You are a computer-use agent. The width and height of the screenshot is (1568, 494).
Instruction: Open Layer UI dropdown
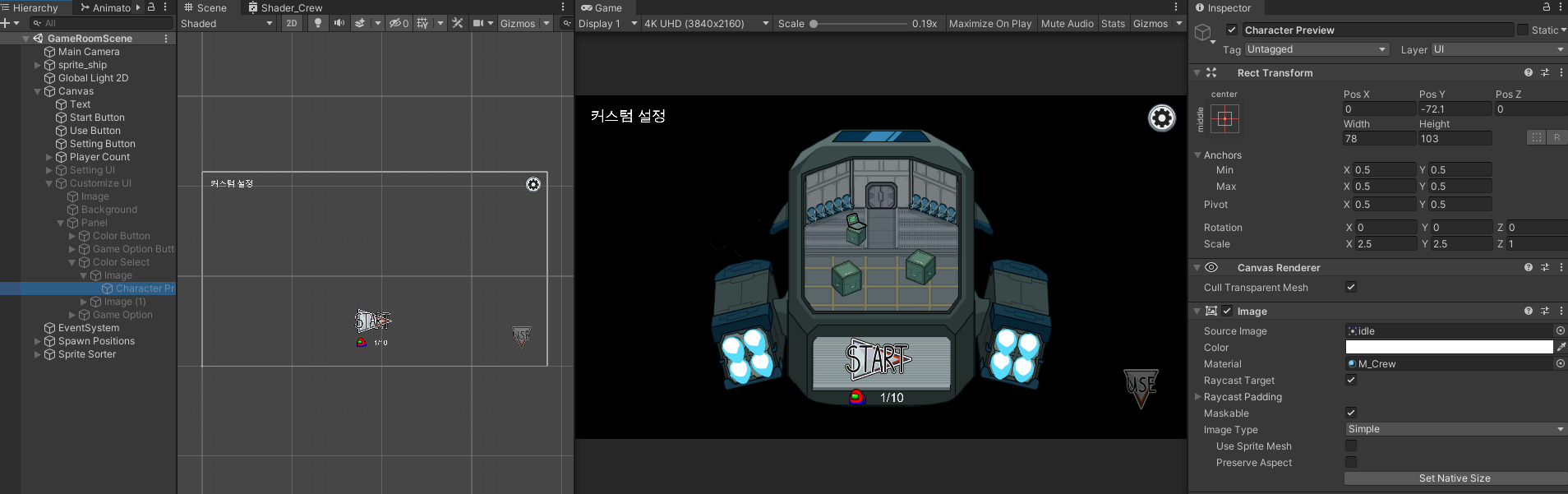(1499, 49)
